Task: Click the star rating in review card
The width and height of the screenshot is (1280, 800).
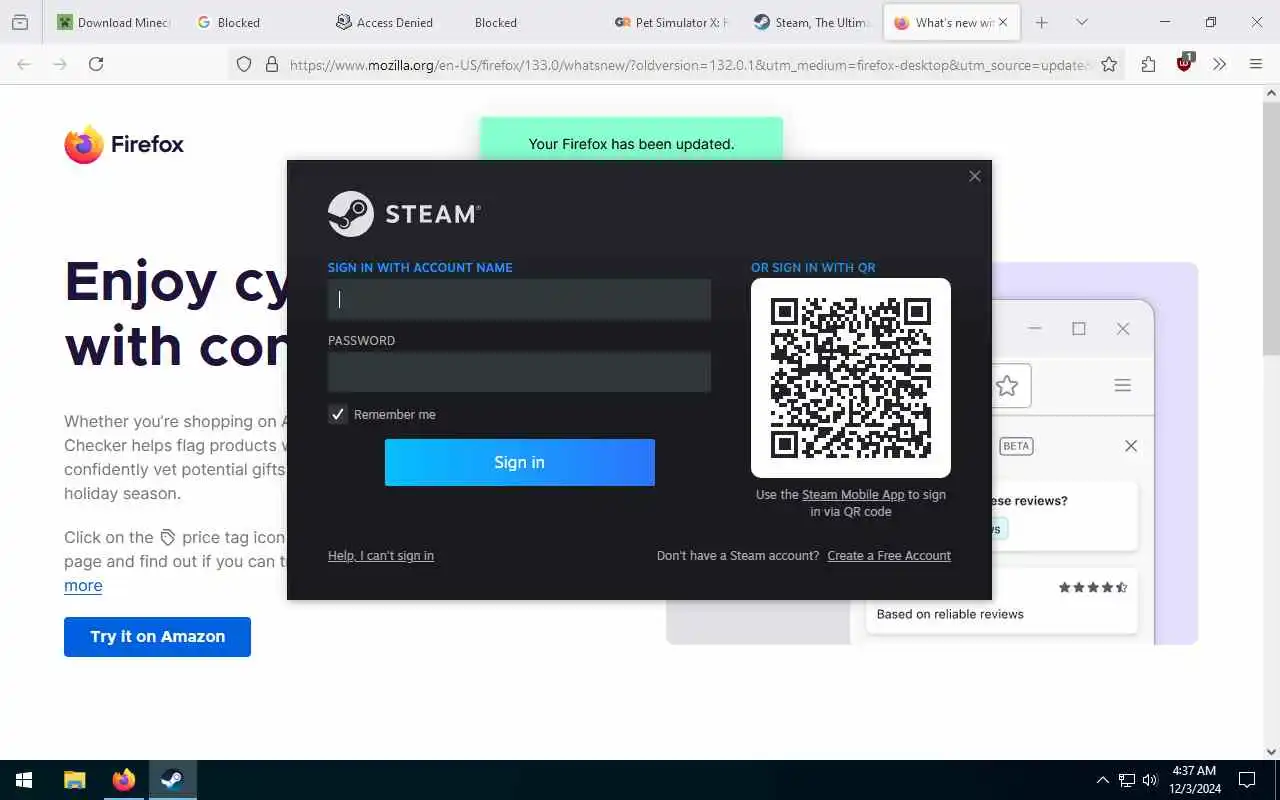Action: tap(1093, 587)
